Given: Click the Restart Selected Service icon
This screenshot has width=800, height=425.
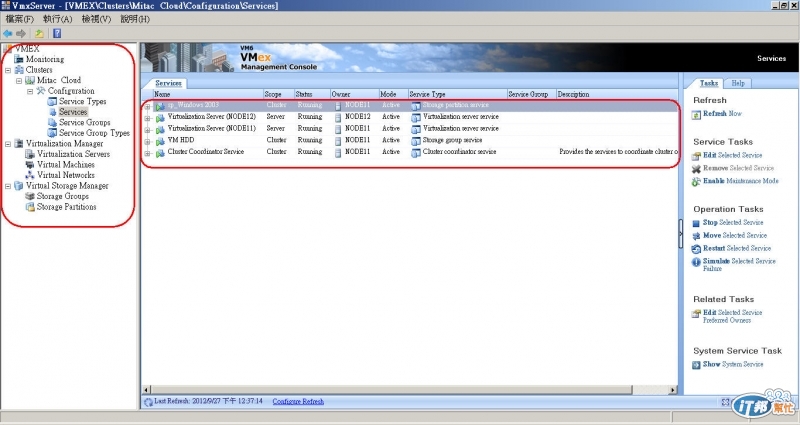Looking at the screenshot, I should point(696,249).
